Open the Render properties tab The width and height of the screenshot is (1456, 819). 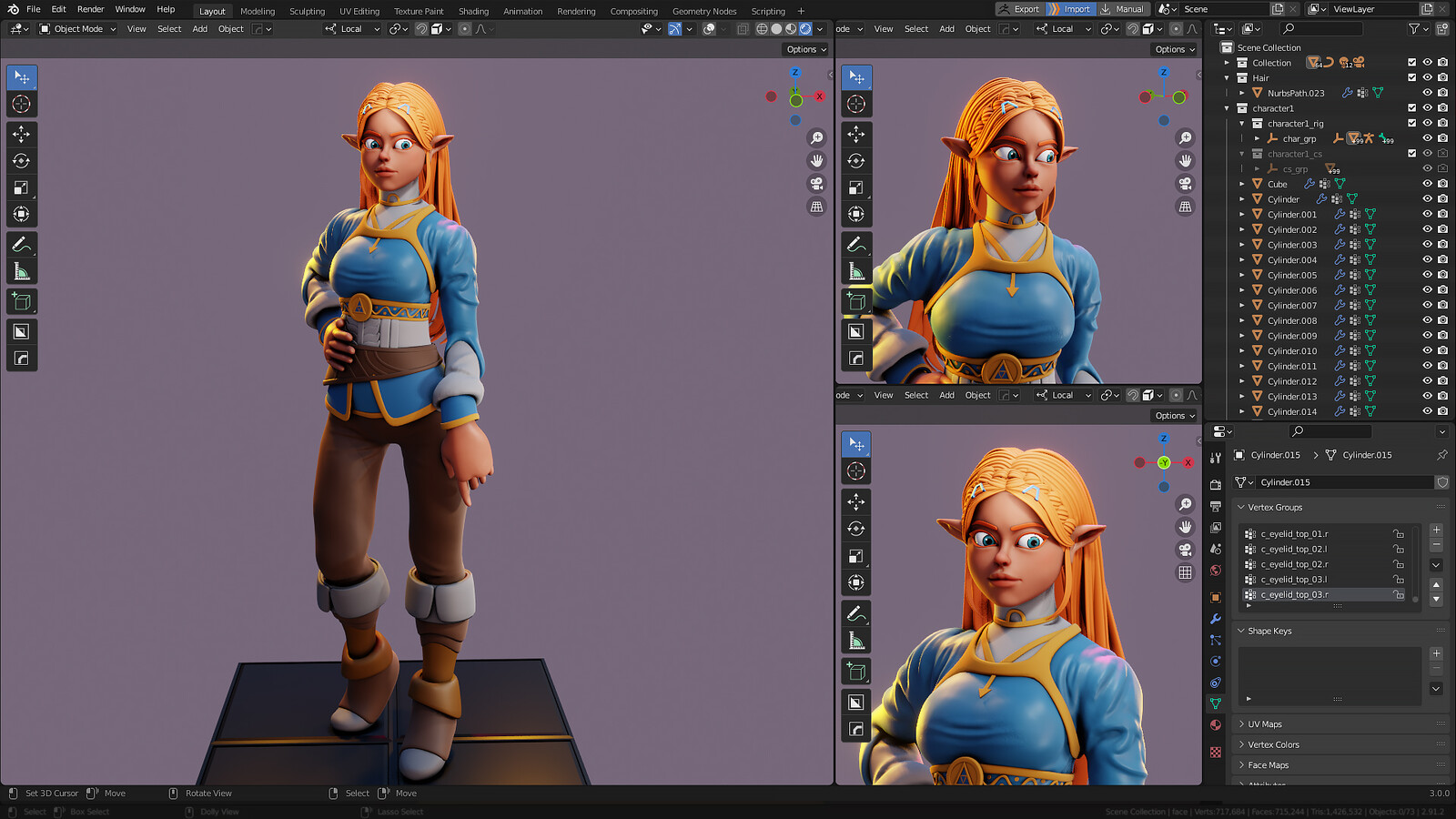[x=1216, y=484]
